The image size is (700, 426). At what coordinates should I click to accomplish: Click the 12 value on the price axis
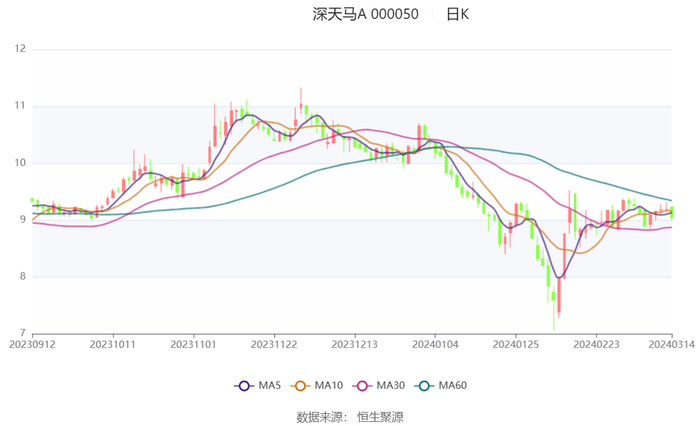pos(19,49)
